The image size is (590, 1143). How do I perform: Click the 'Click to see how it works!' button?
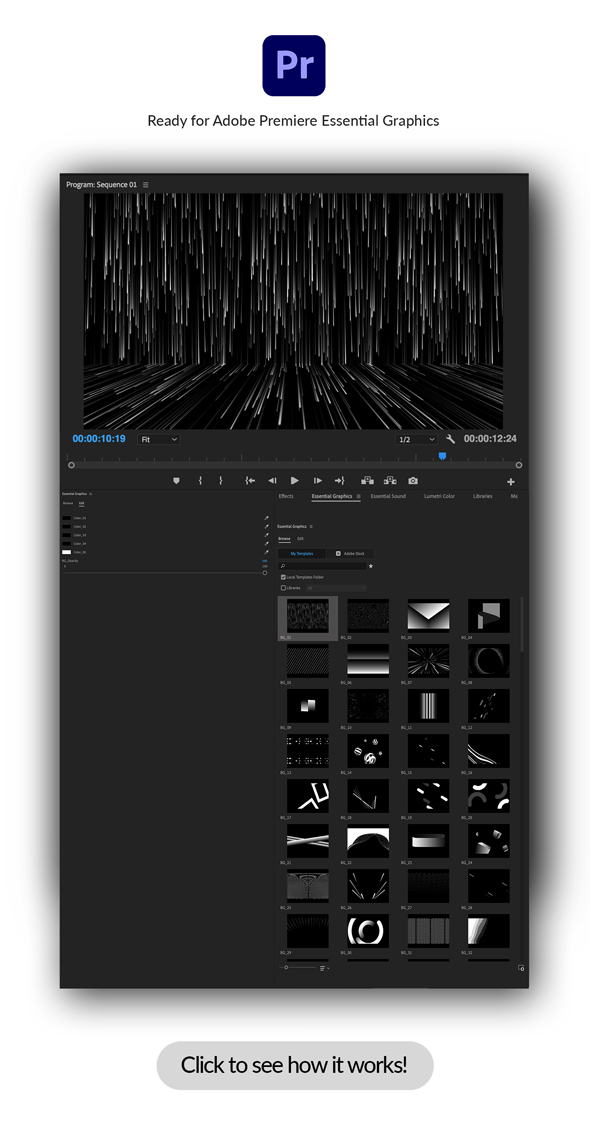(x=295, y=1065)
